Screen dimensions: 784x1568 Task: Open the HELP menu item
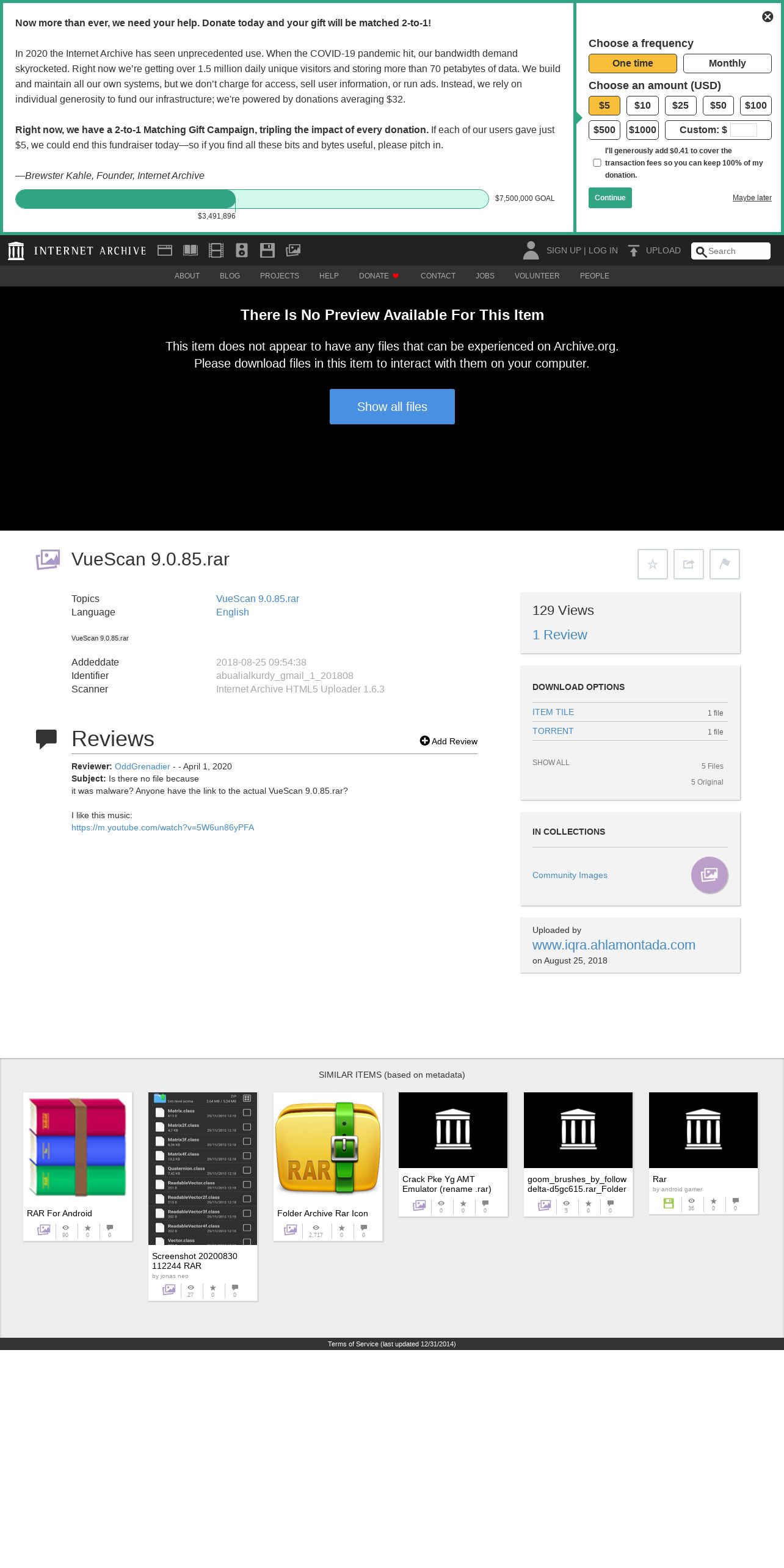tap(328, 276)
